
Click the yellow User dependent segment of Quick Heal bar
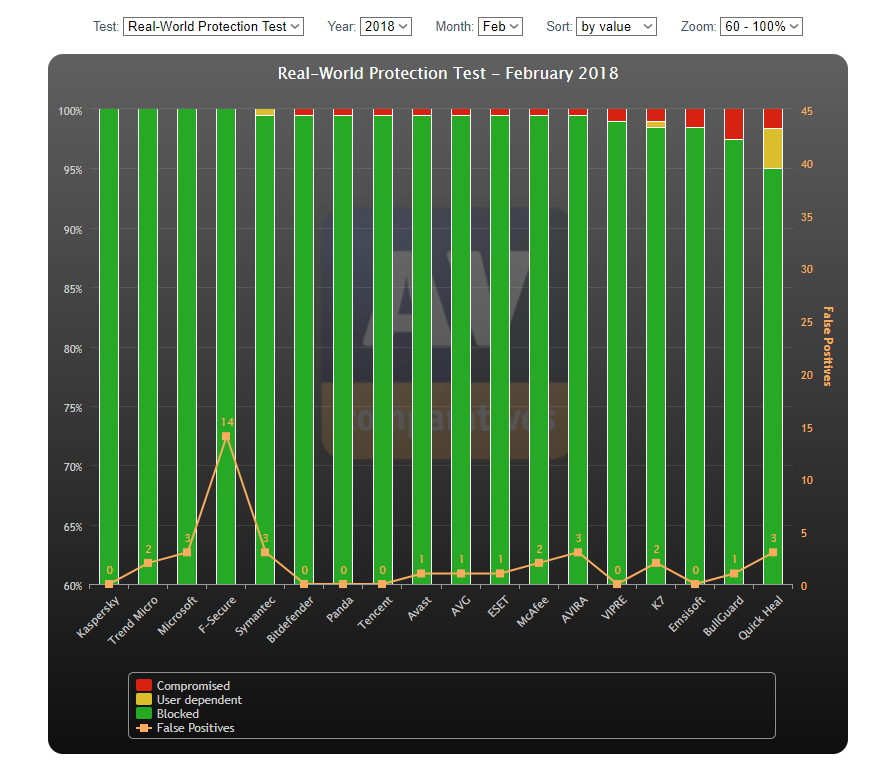773,148
